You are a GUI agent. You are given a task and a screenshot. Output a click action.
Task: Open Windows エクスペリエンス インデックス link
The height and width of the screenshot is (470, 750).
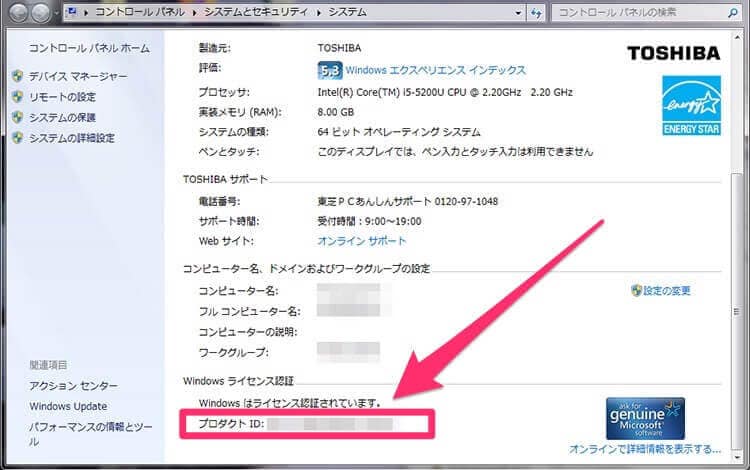pyautogui.click(x=435, y=70)
